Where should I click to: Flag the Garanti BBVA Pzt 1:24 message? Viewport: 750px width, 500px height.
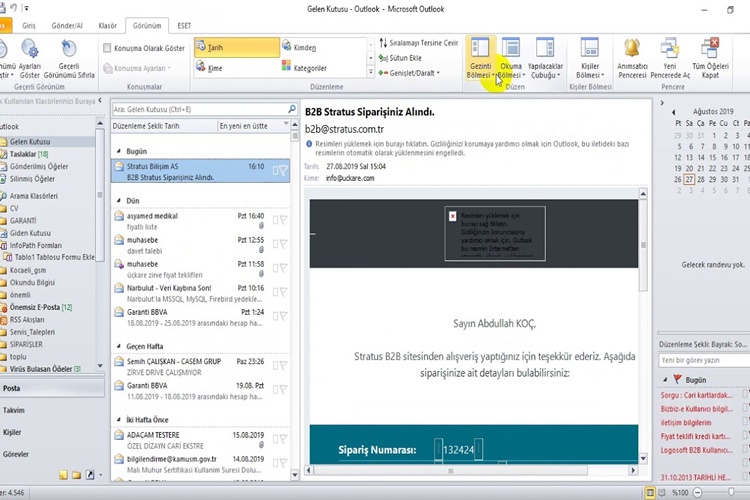[x=284, y=316]
